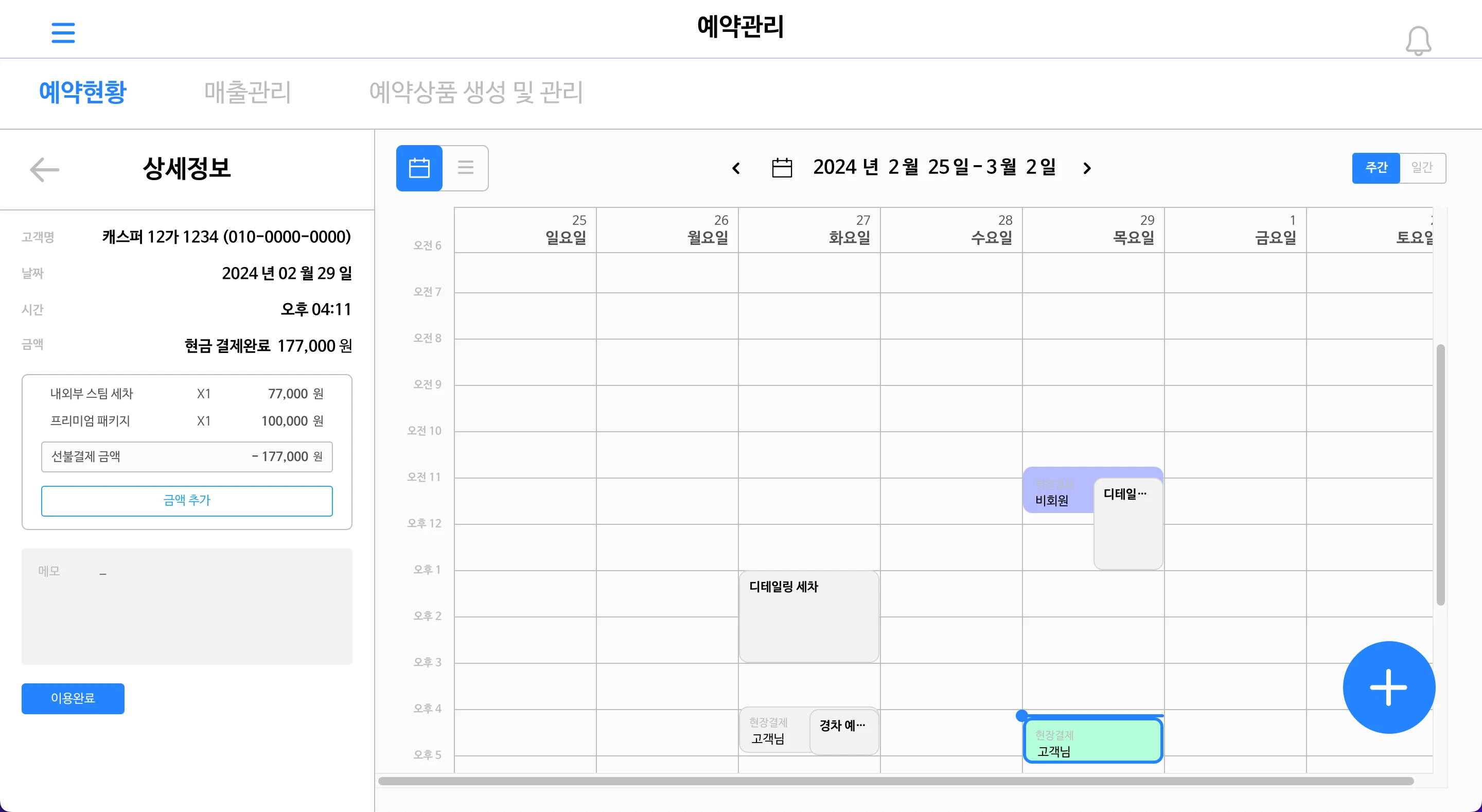Viewport: 1482px width, 812px height.
Task: Switch to list view
Action: pos(465,168)
